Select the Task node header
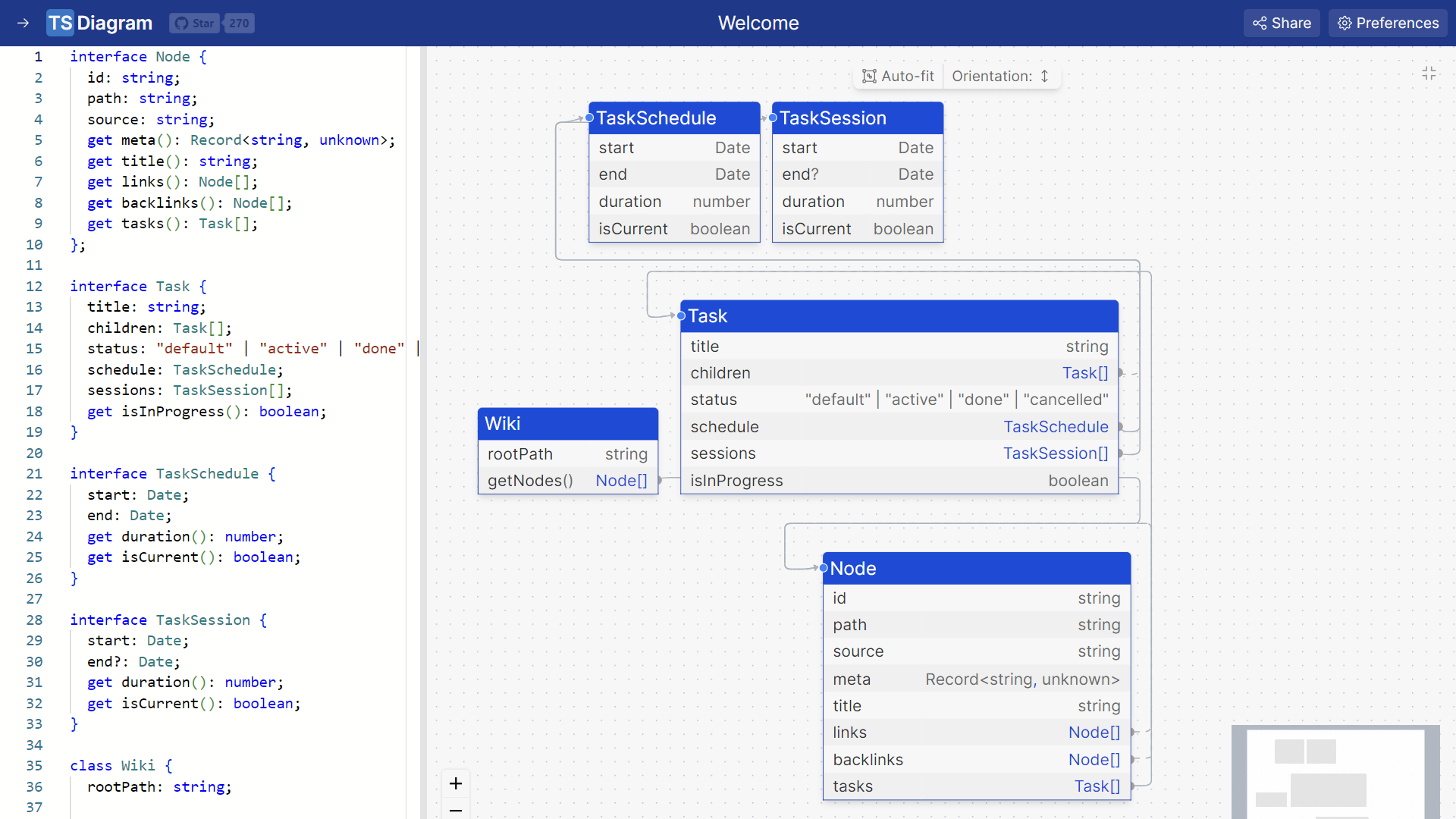The height and width of the screenshot is (819, 1456). tap(899, 316)
